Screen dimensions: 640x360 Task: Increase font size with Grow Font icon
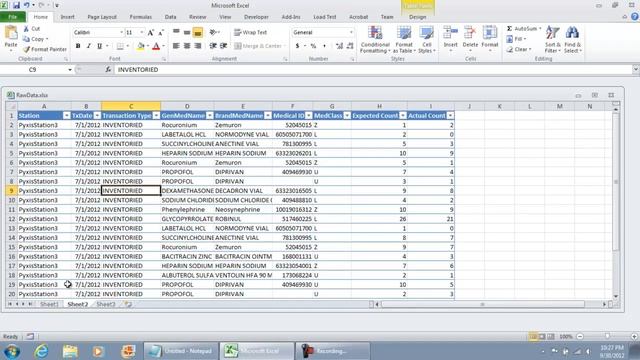pos(151,33)
